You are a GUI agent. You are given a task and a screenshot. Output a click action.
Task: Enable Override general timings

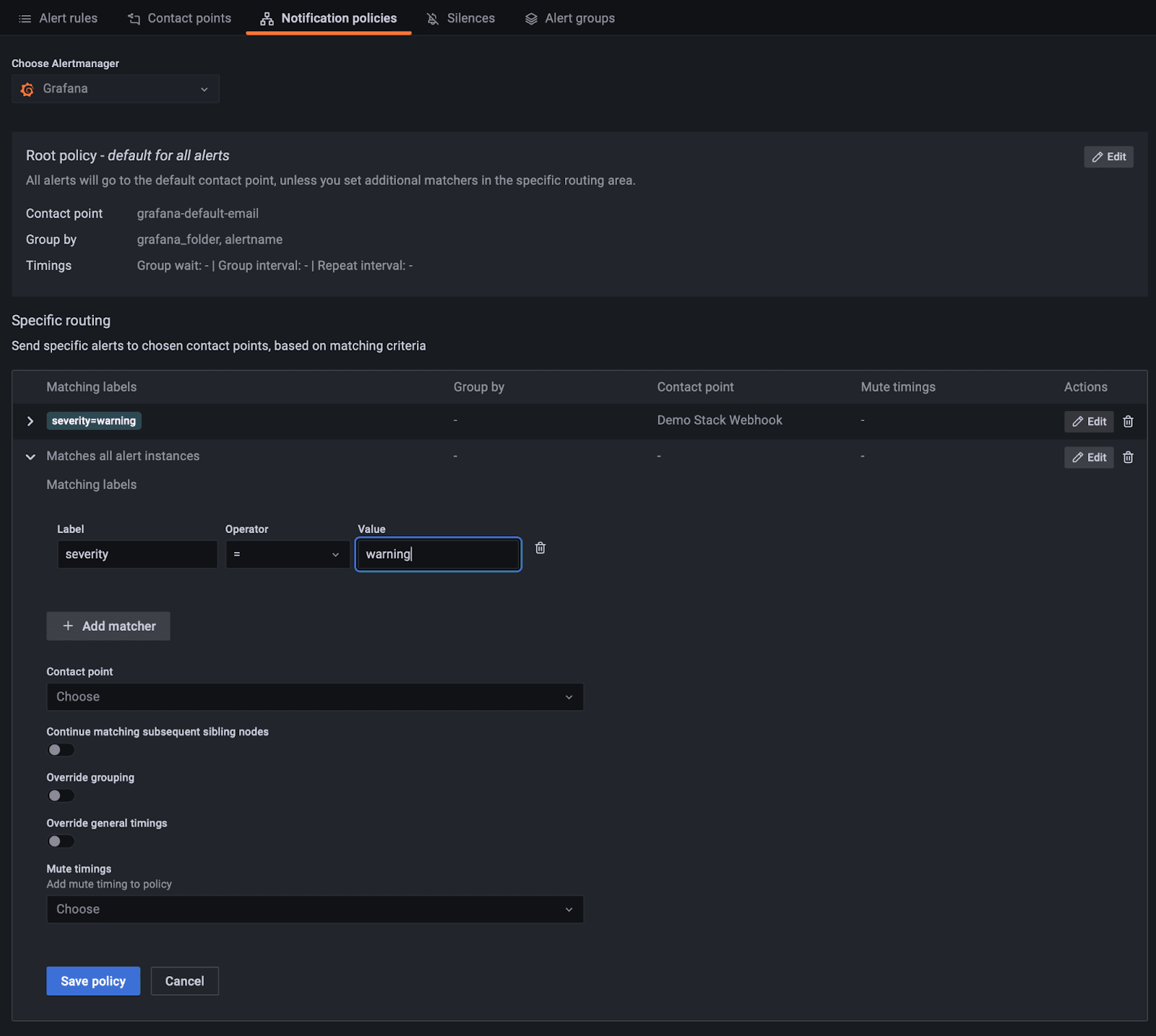[x=61, y=841]
